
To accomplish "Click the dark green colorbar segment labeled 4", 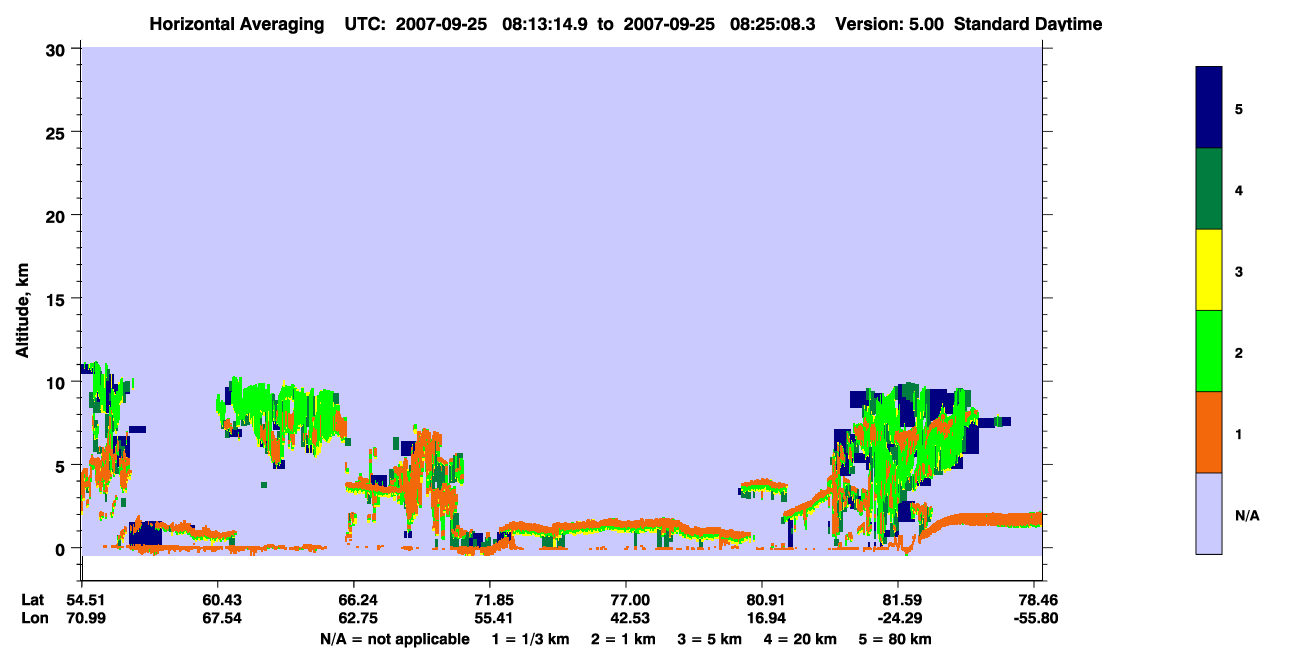I will click(1209, 189).
